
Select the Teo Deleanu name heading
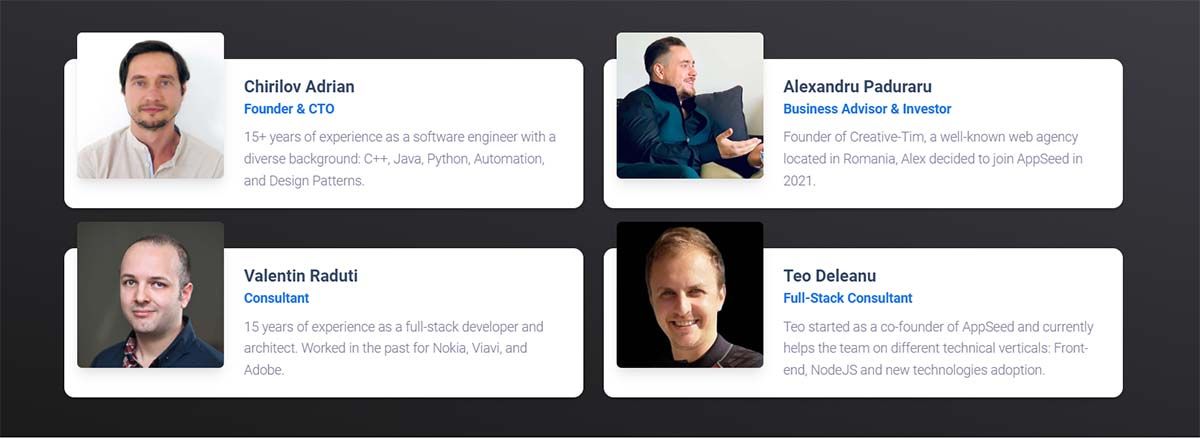[x=830, y=276]
